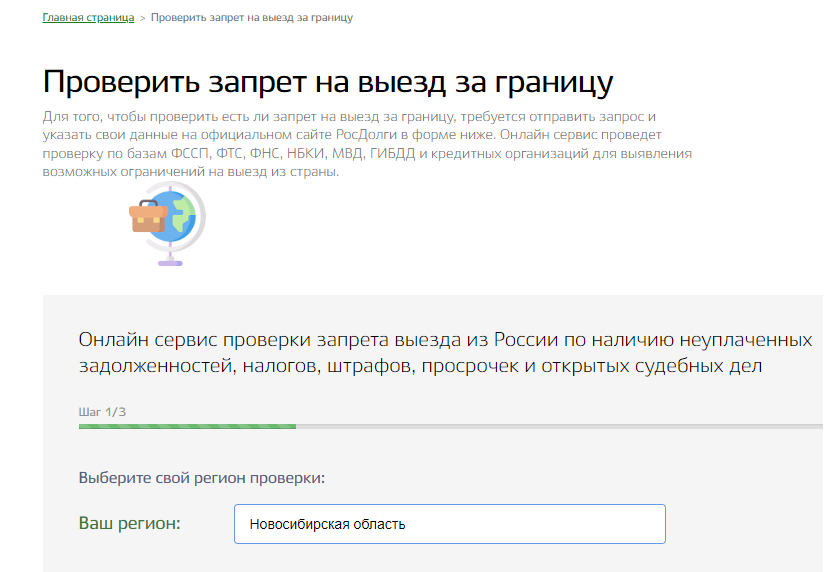The image size is (824, 572).
Task: Select the Ваш регион input field
Action: click(x=449, y=524)
